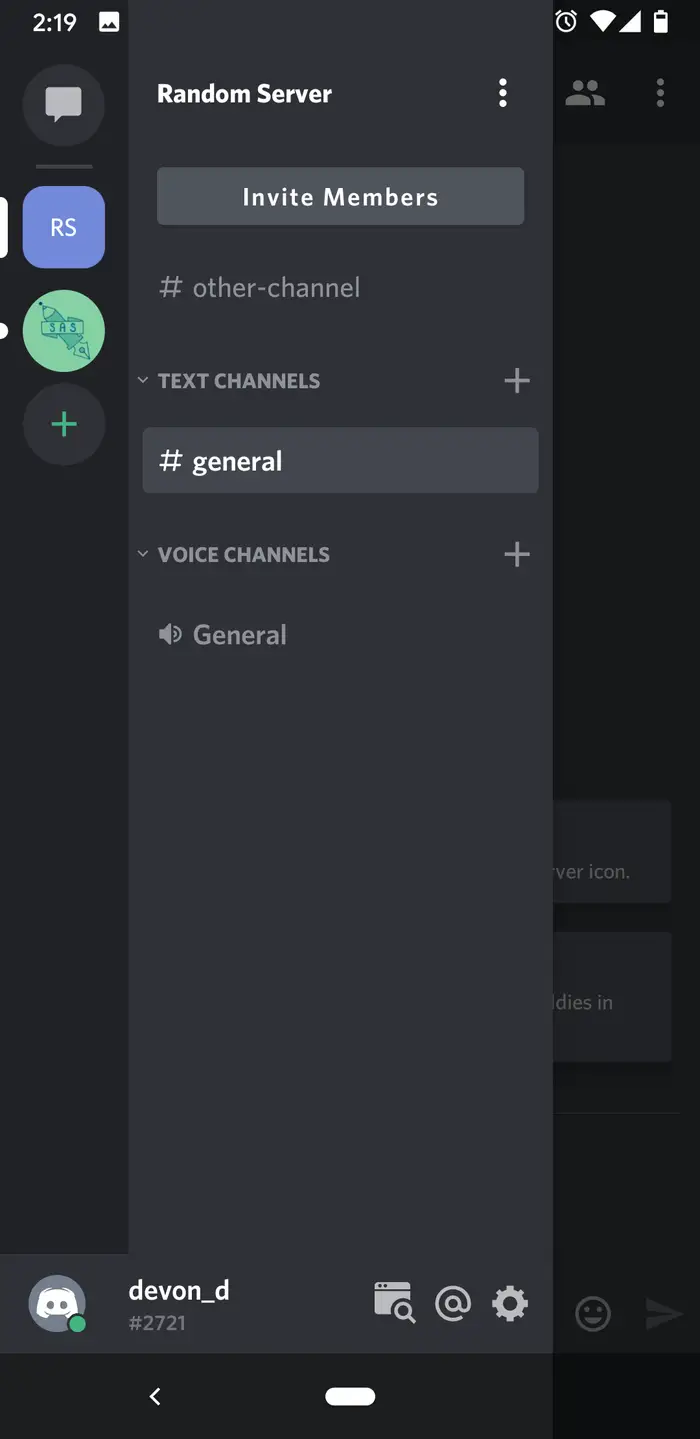
Task: Tap the Invite Members button
Action: [340, 197]
